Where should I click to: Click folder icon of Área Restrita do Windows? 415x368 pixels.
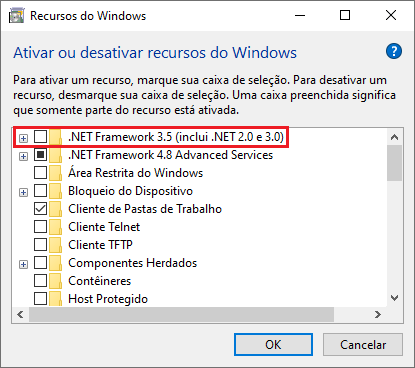click(x=55, y=173)
